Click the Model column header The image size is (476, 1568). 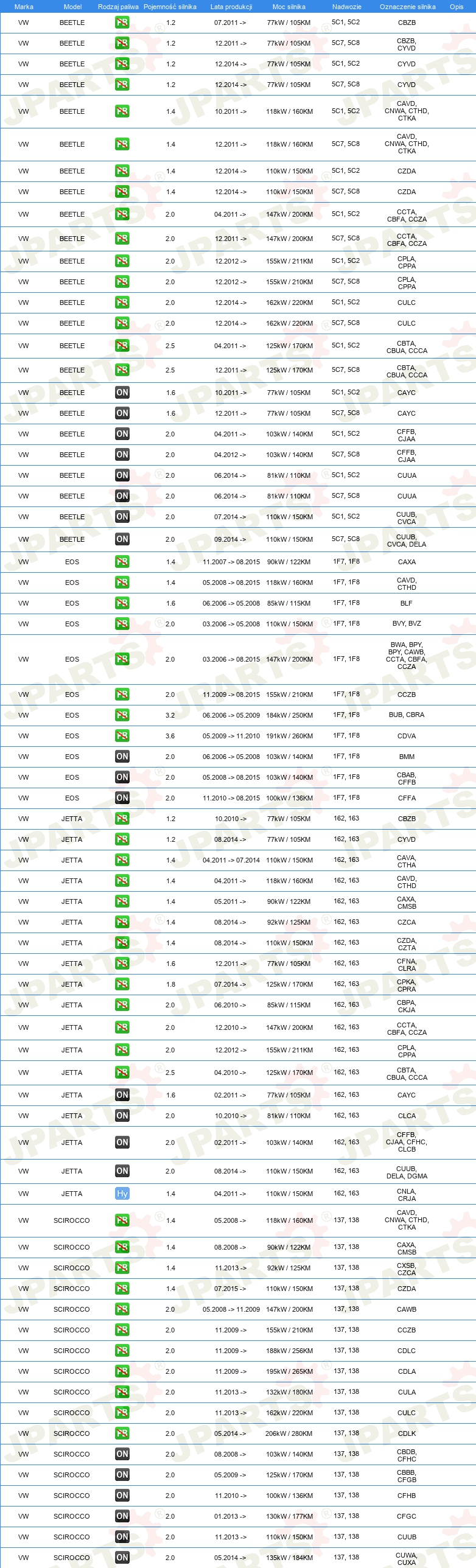[x=72, y=7]
